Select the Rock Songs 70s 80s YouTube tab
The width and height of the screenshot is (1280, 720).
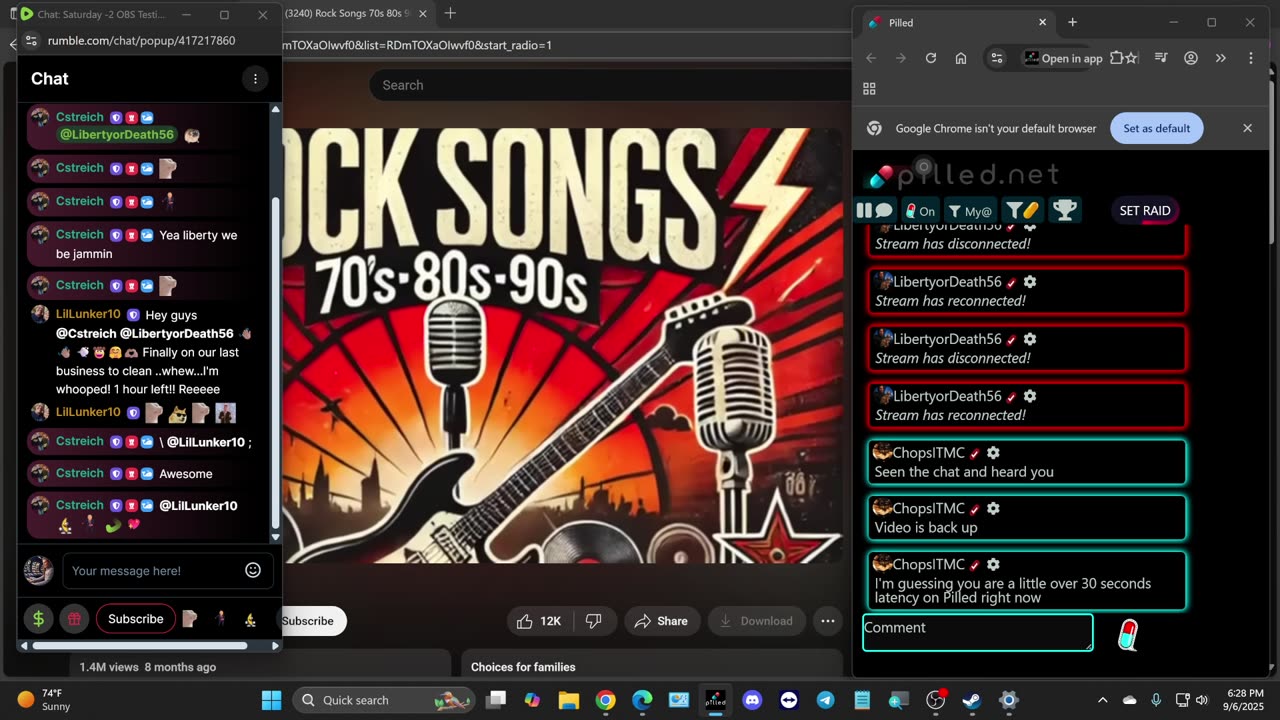(349, 13)
